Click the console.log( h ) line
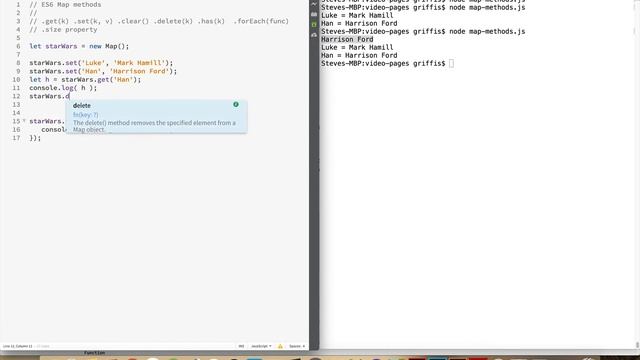The width and height of the screenshot is (640, 360). pos(63,88)
